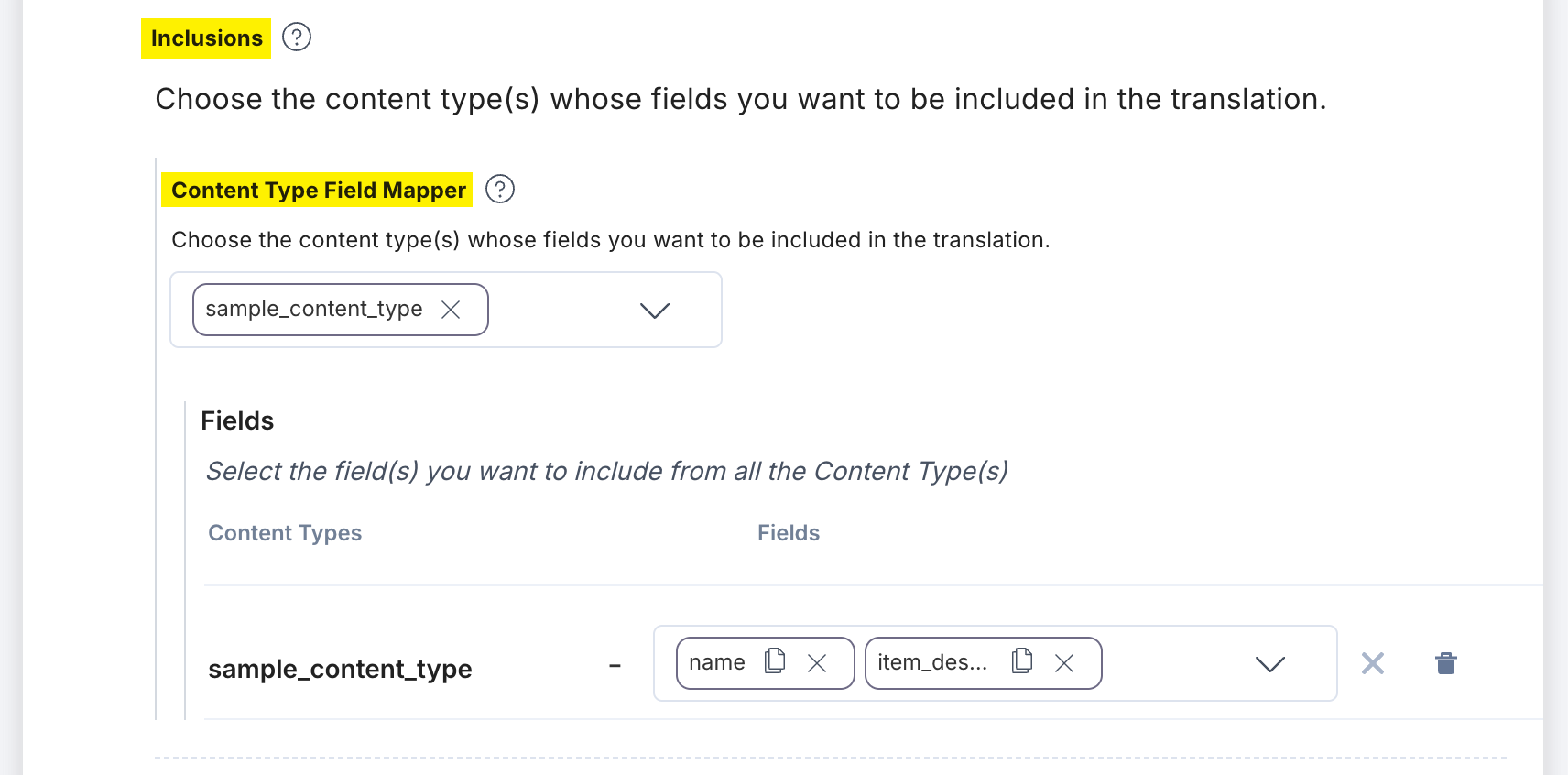Copy the name field tag
This screenshot has height=775, width=1568.
click(775, 660)
